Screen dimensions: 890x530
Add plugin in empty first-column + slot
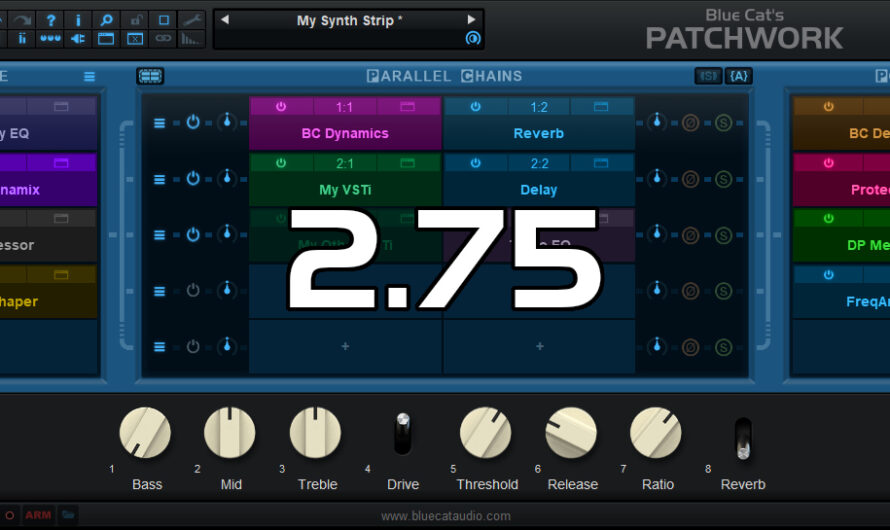point(345,346)
